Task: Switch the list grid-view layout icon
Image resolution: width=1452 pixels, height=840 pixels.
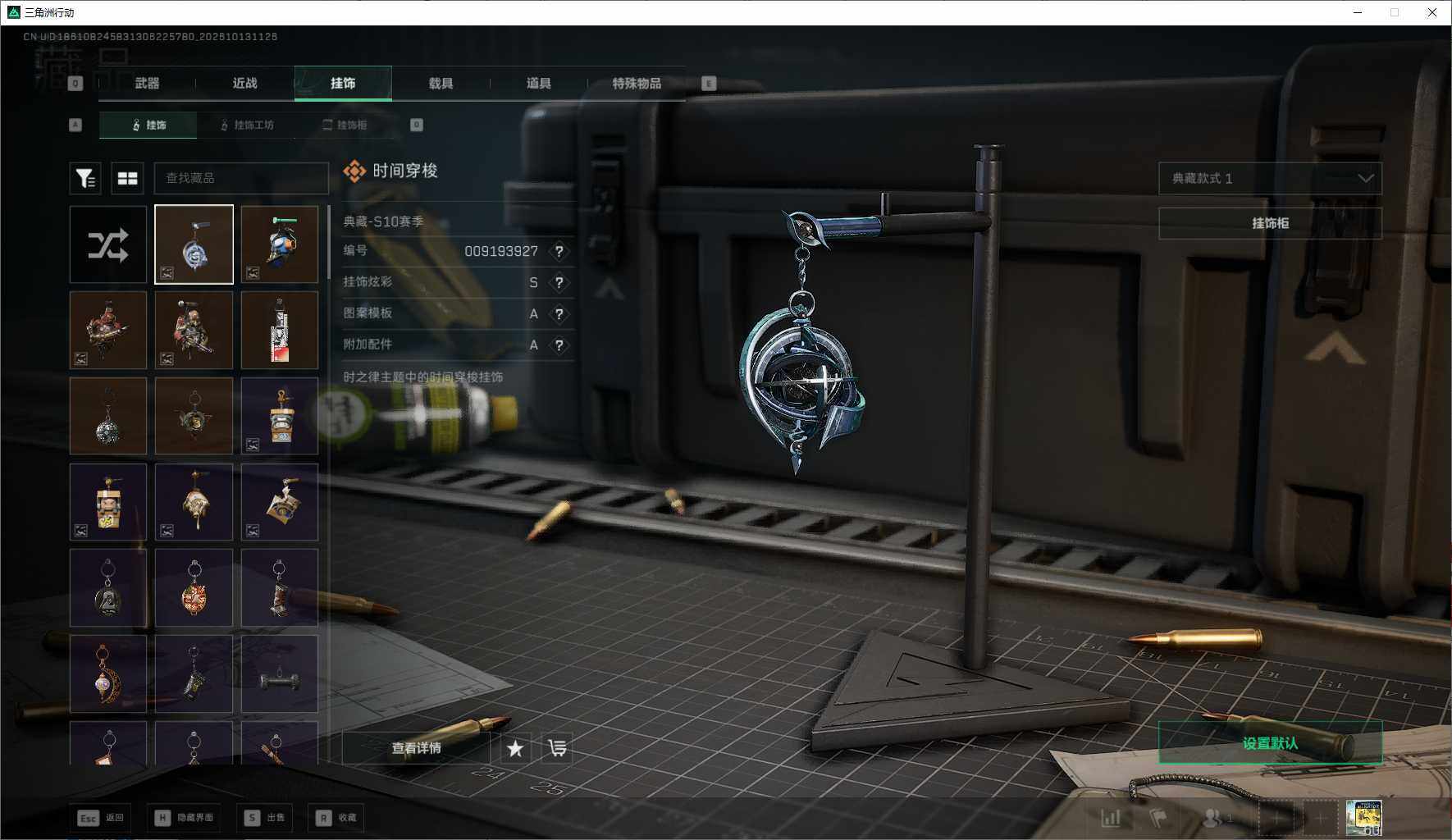Action: pos(127,178)
